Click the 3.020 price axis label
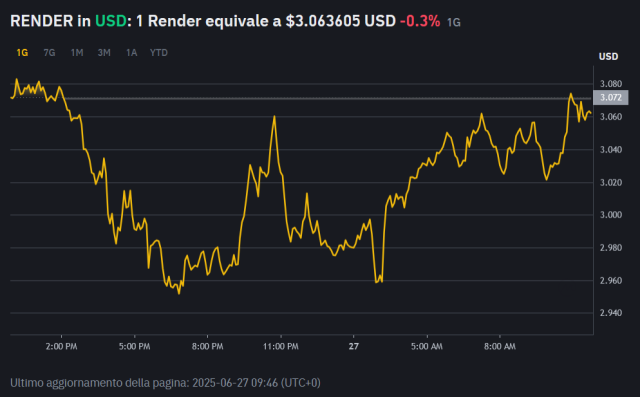This screenshot has width=640, height=397. point(611,182)
